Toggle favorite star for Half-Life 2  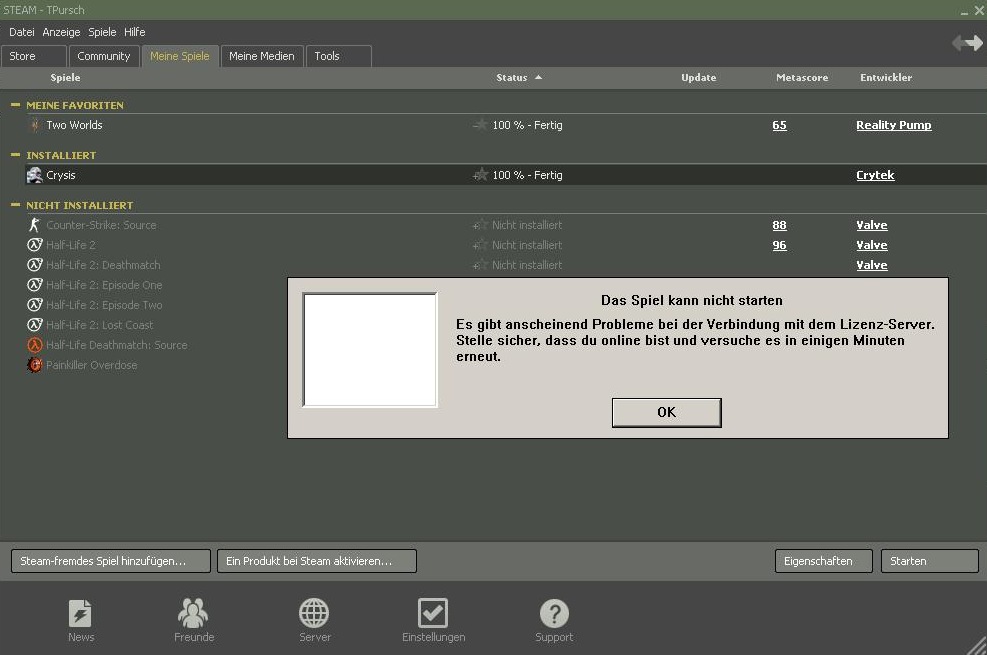coord(480,245)
